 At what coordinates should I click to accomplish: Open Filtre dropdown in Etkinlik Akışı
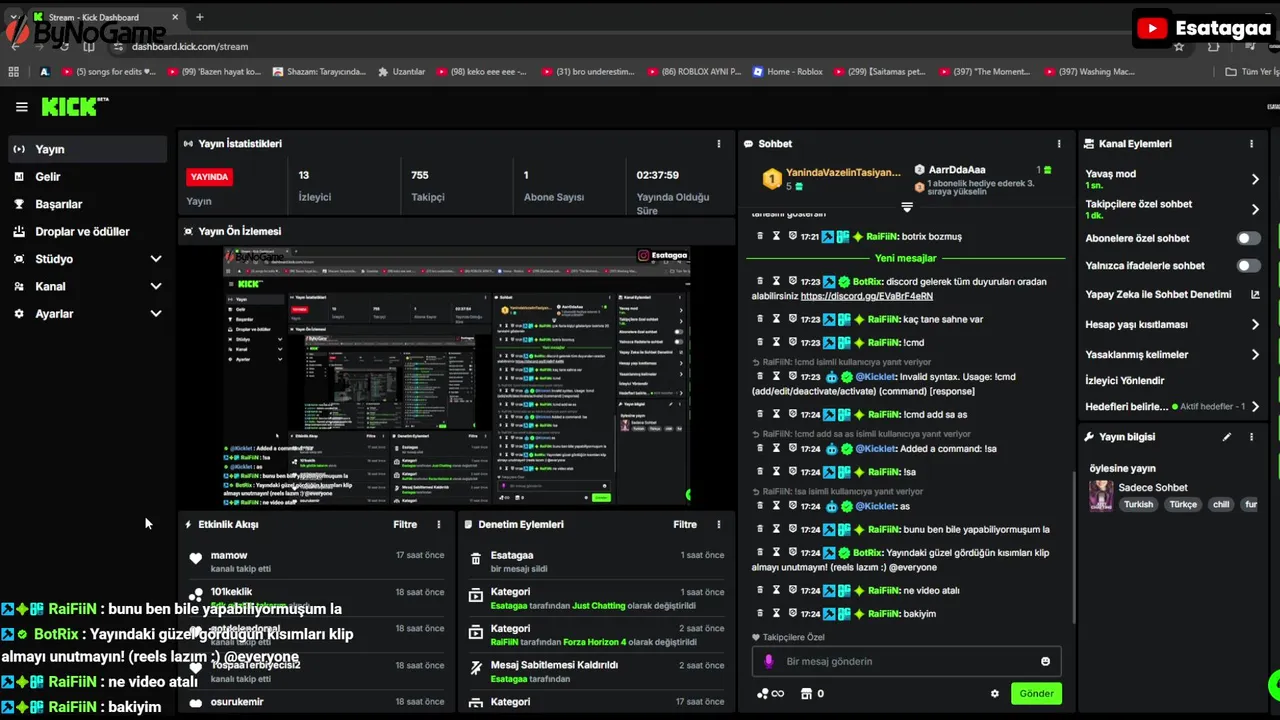pos(405,524)
